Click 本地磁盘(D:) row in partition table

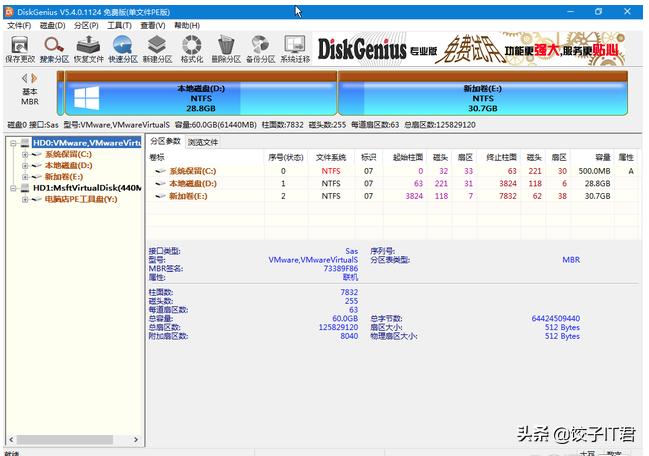[x=393, y=183]
